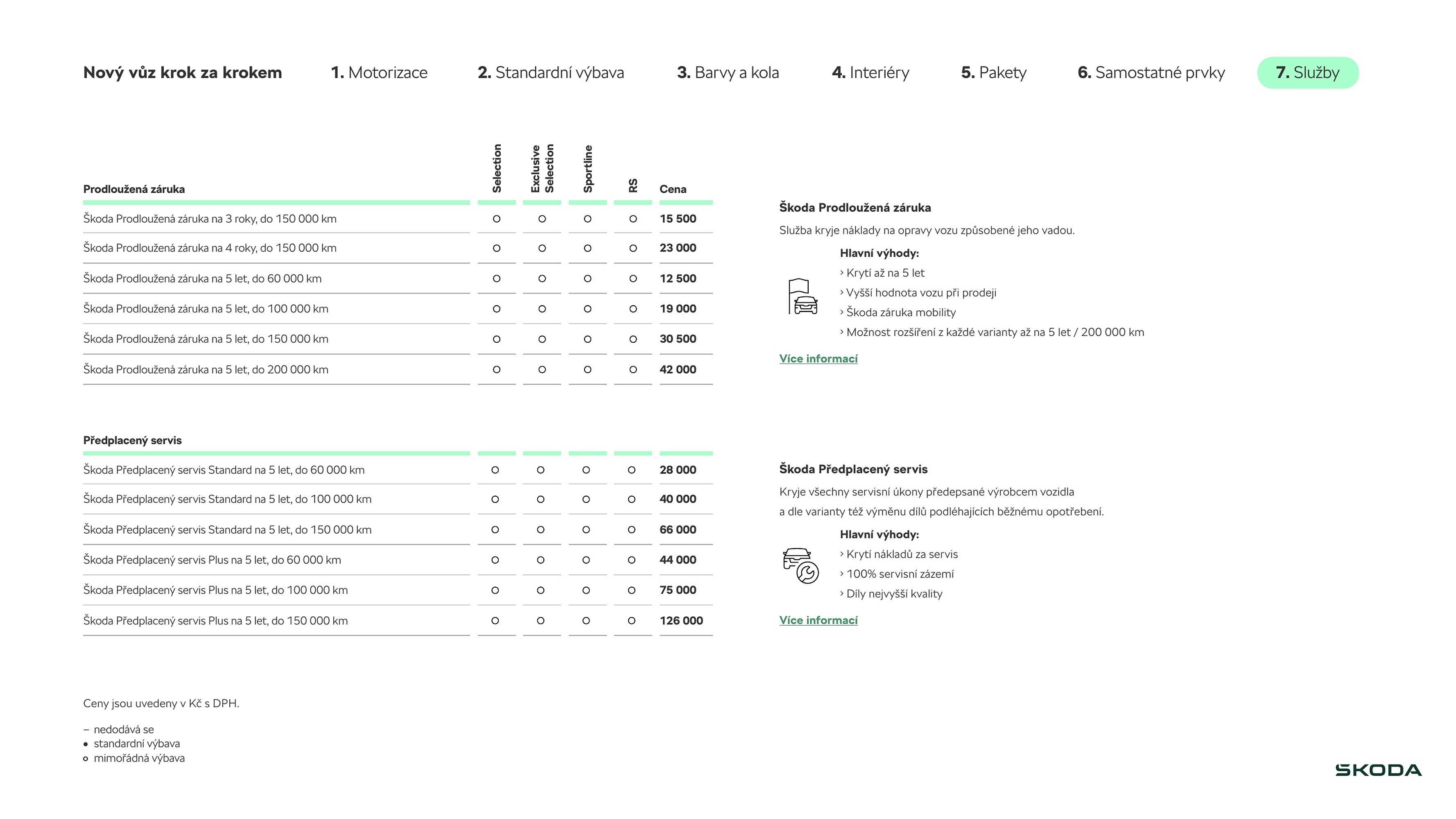Go to 2. Standardní výbava section

(x=551, y=72)
